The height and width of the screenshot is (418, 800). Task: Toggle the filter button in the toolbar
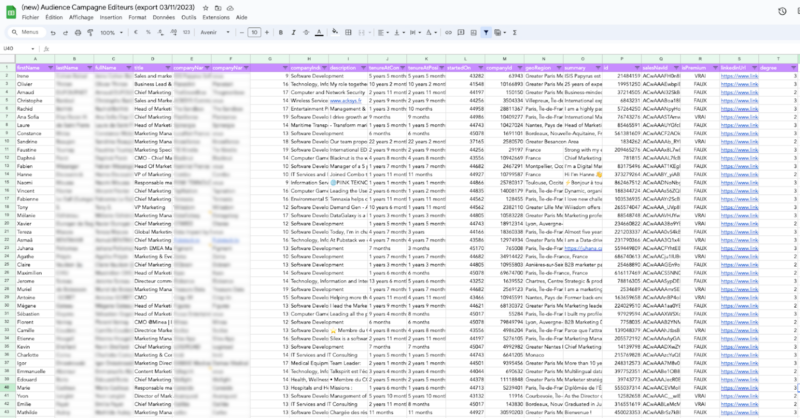[486, 33]
